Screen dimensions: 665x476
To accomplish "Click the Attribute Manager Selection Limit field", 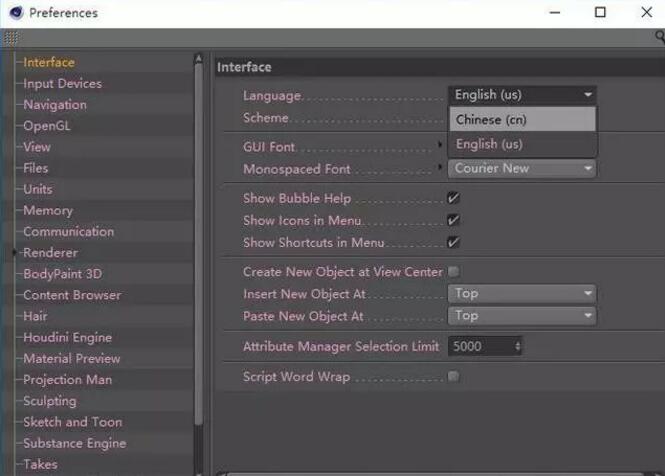I will point(480,347).
